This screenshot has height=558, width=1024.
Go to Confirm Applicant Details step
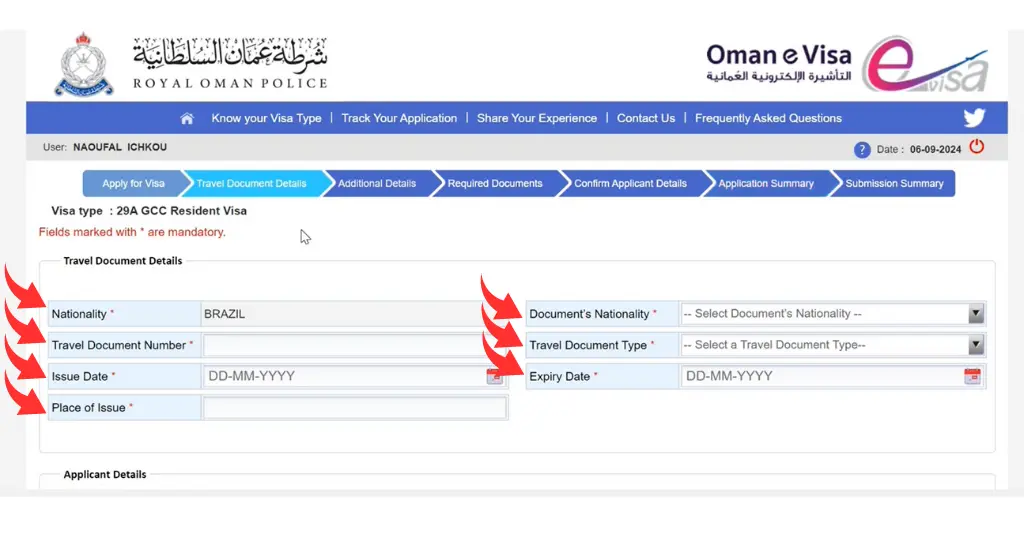630,184
